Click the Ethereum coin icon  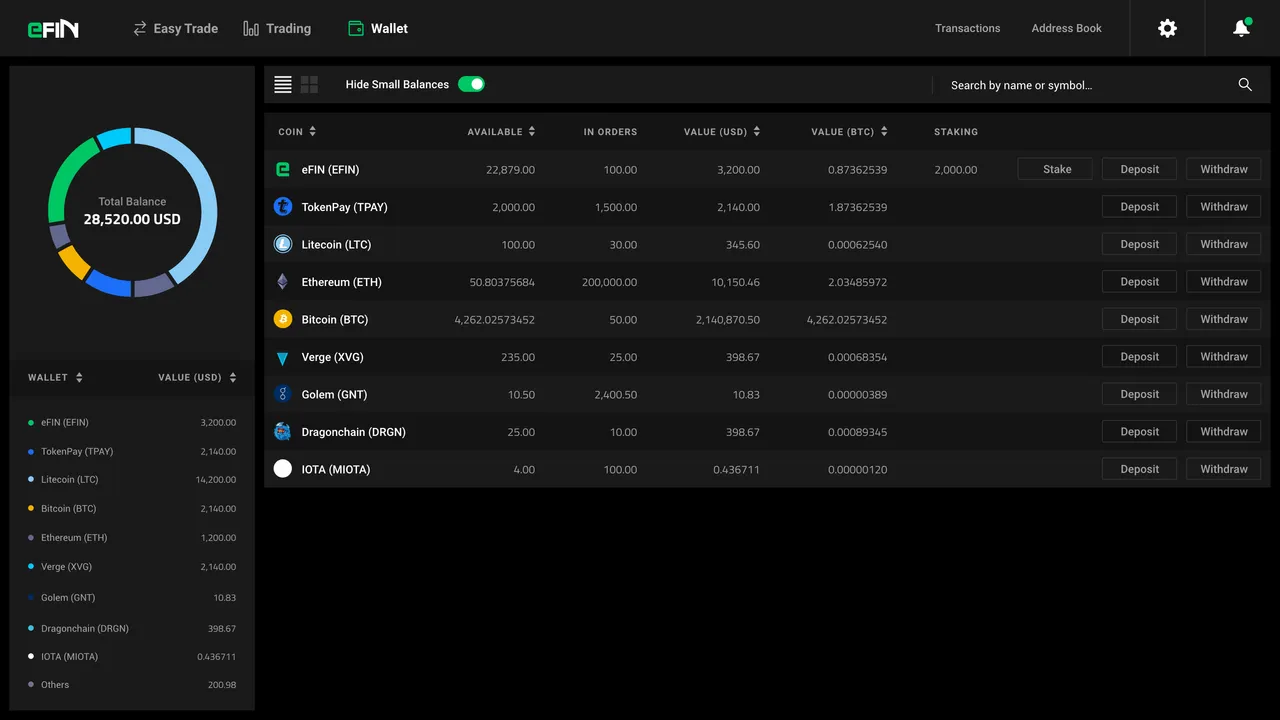tap(283, 282)
